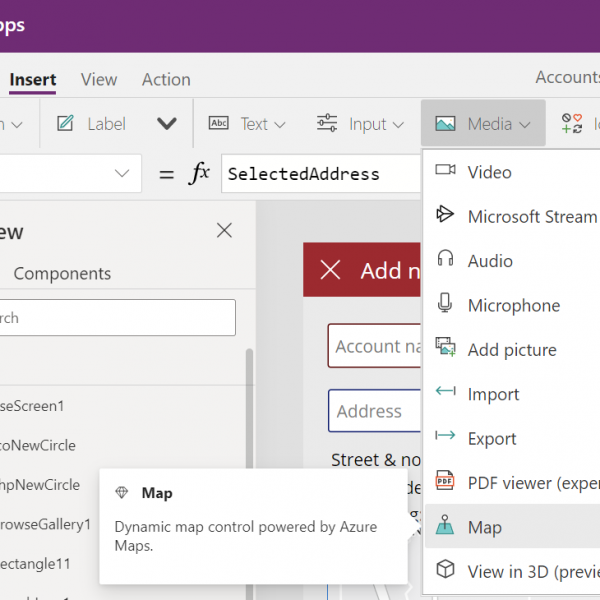Screen dimensions: 600x600
Task: Close the Tree view panel
Action: [x=224, y=230]
